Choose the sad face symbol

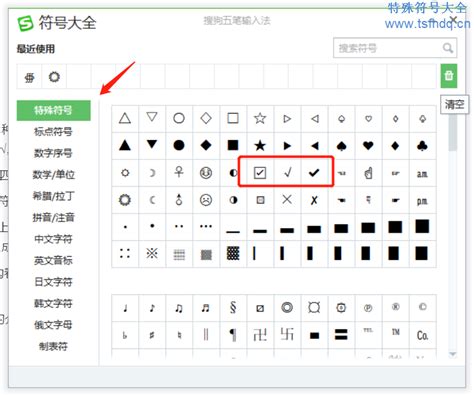[206, 200]
